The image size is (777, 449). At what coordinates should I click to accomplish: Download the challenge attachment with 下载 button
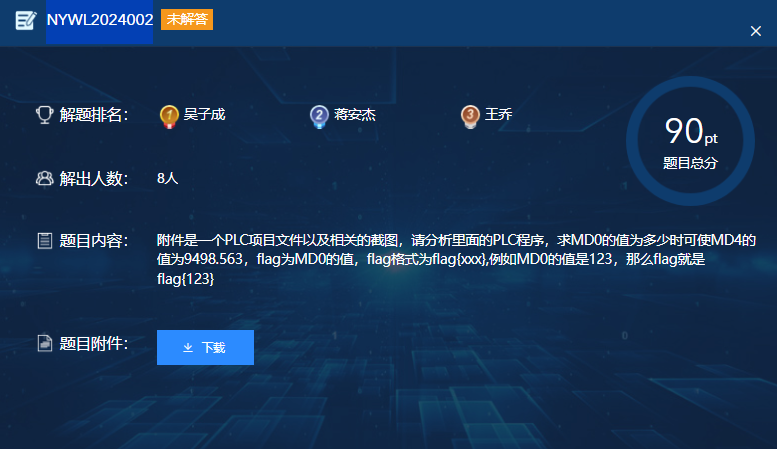pyautogui.click(x=205, y=348)
